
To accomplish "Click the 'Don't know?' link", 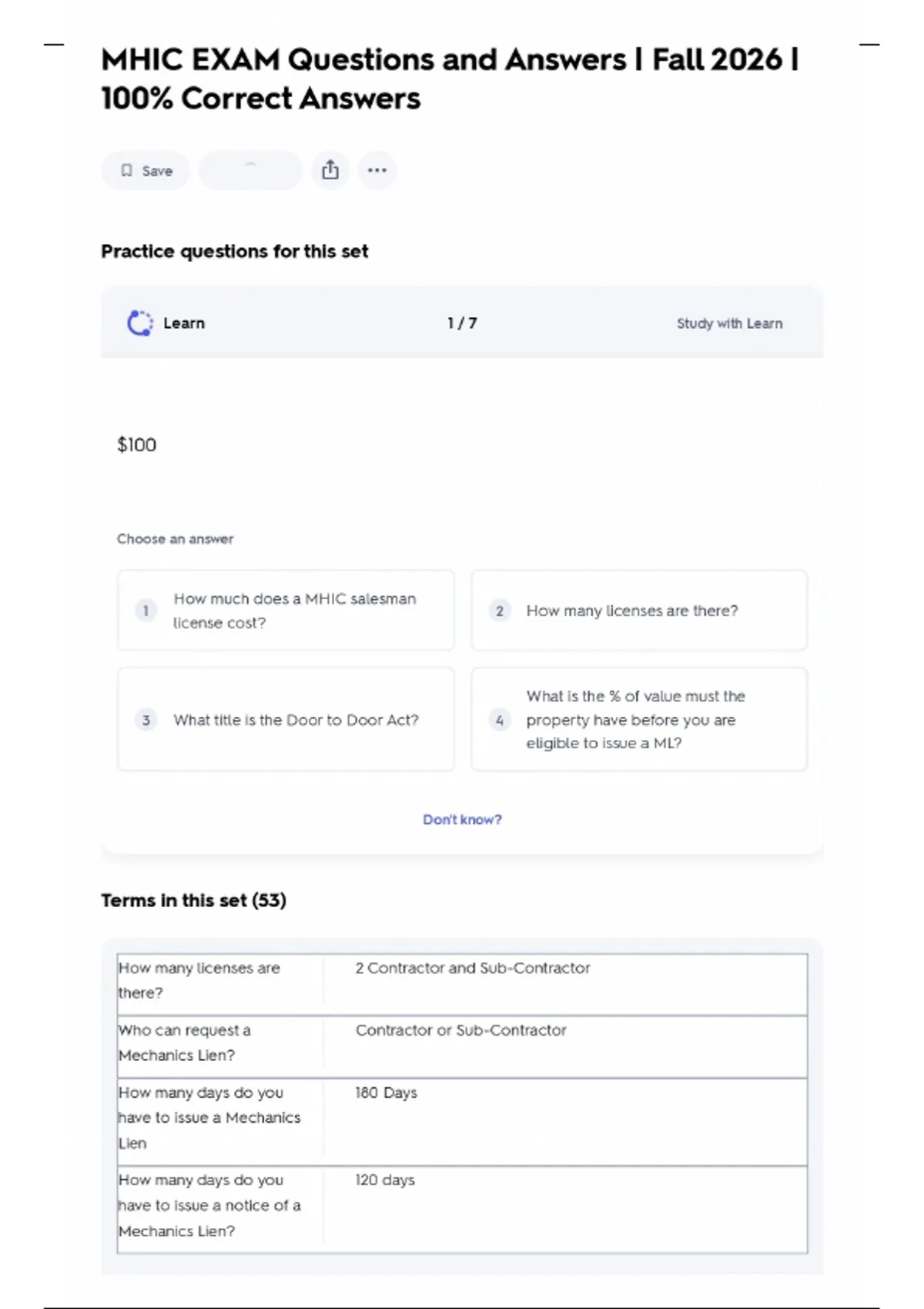I will [462, 819].
